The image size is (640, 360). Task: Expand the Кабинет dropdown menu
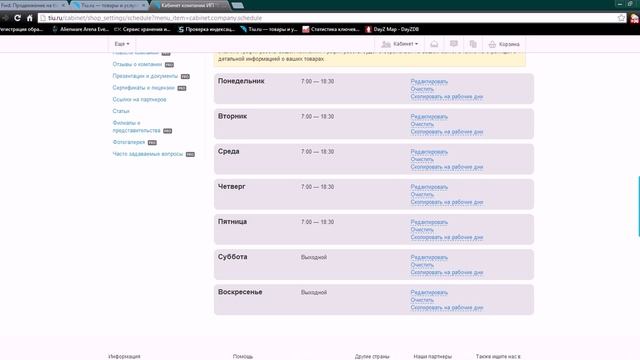point(400,44)
